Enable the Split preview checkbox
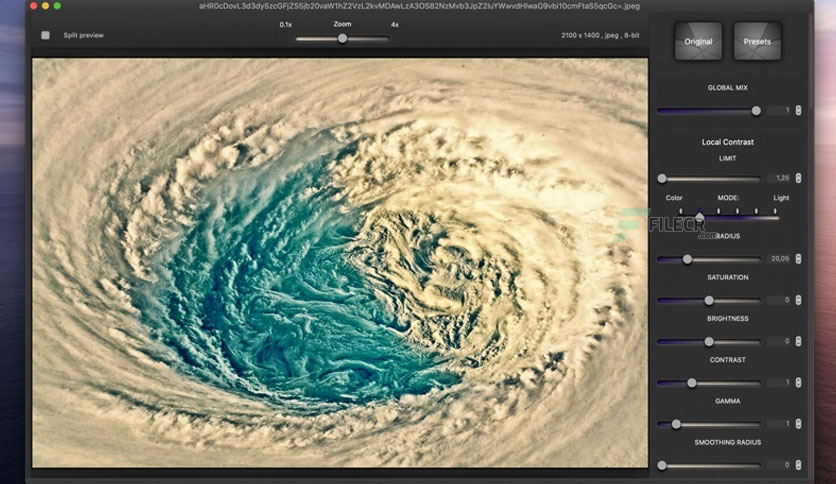 point(45,35)
